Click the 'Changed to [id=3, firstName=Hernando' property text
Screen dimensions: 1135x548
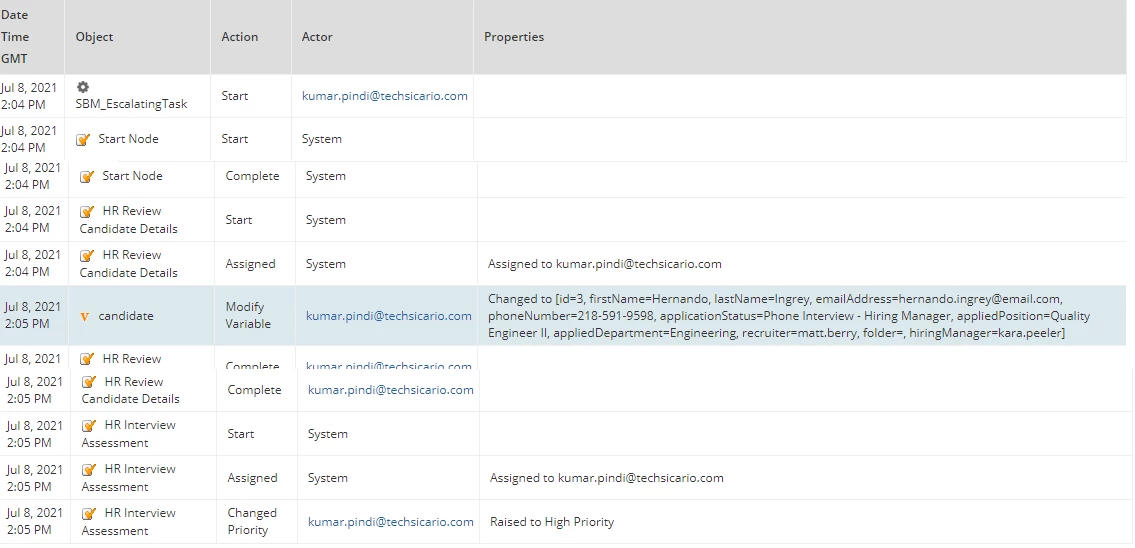click(789, 316)
